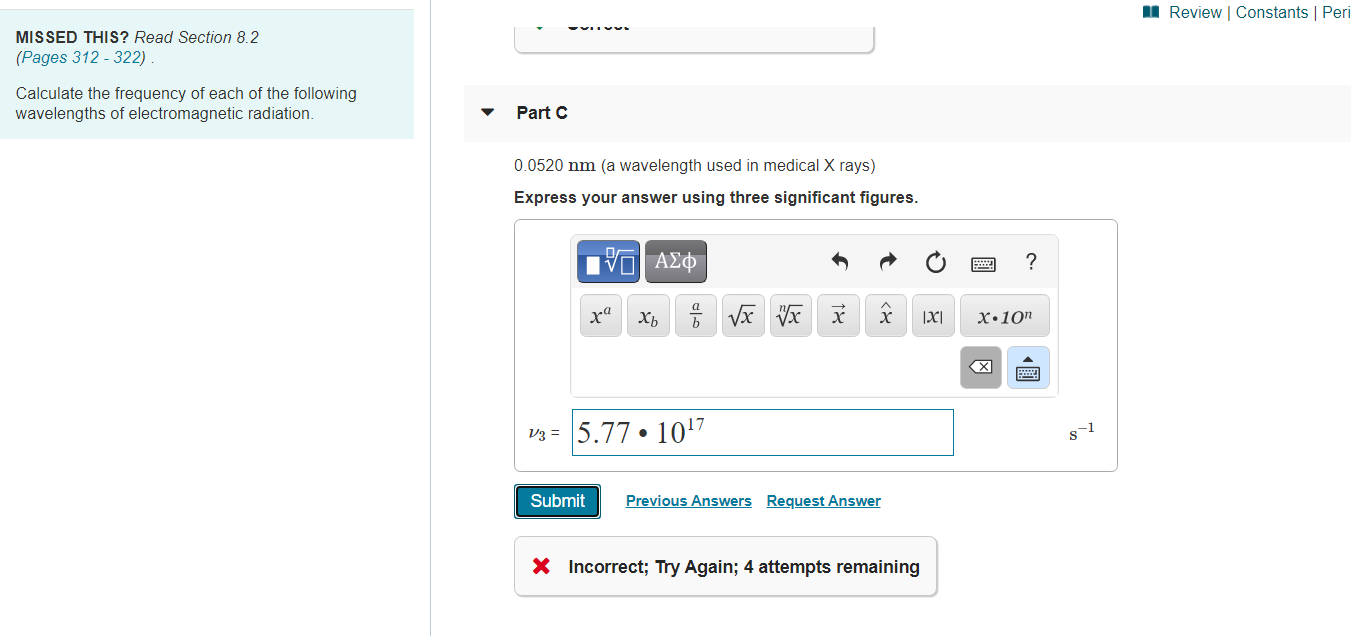Insert a fraction template

695,315
